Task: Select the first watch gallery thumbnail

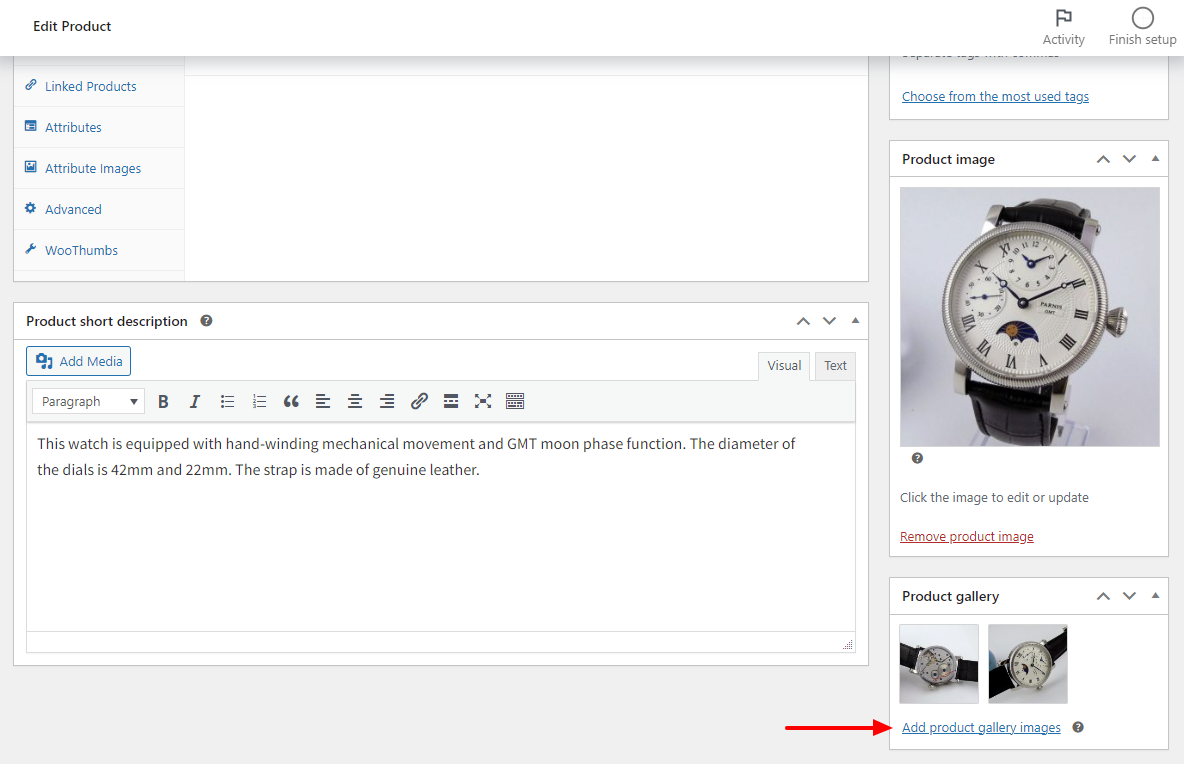Action: click(938, 663)
